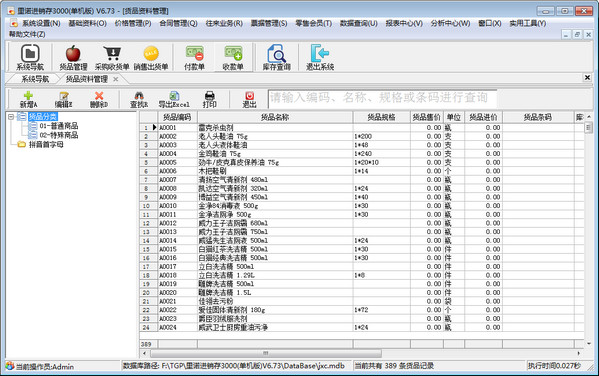599x376 pixels.
Task: Switch to the 系统导航 tab
Action: pyautogui.click(x=35, y=79)
